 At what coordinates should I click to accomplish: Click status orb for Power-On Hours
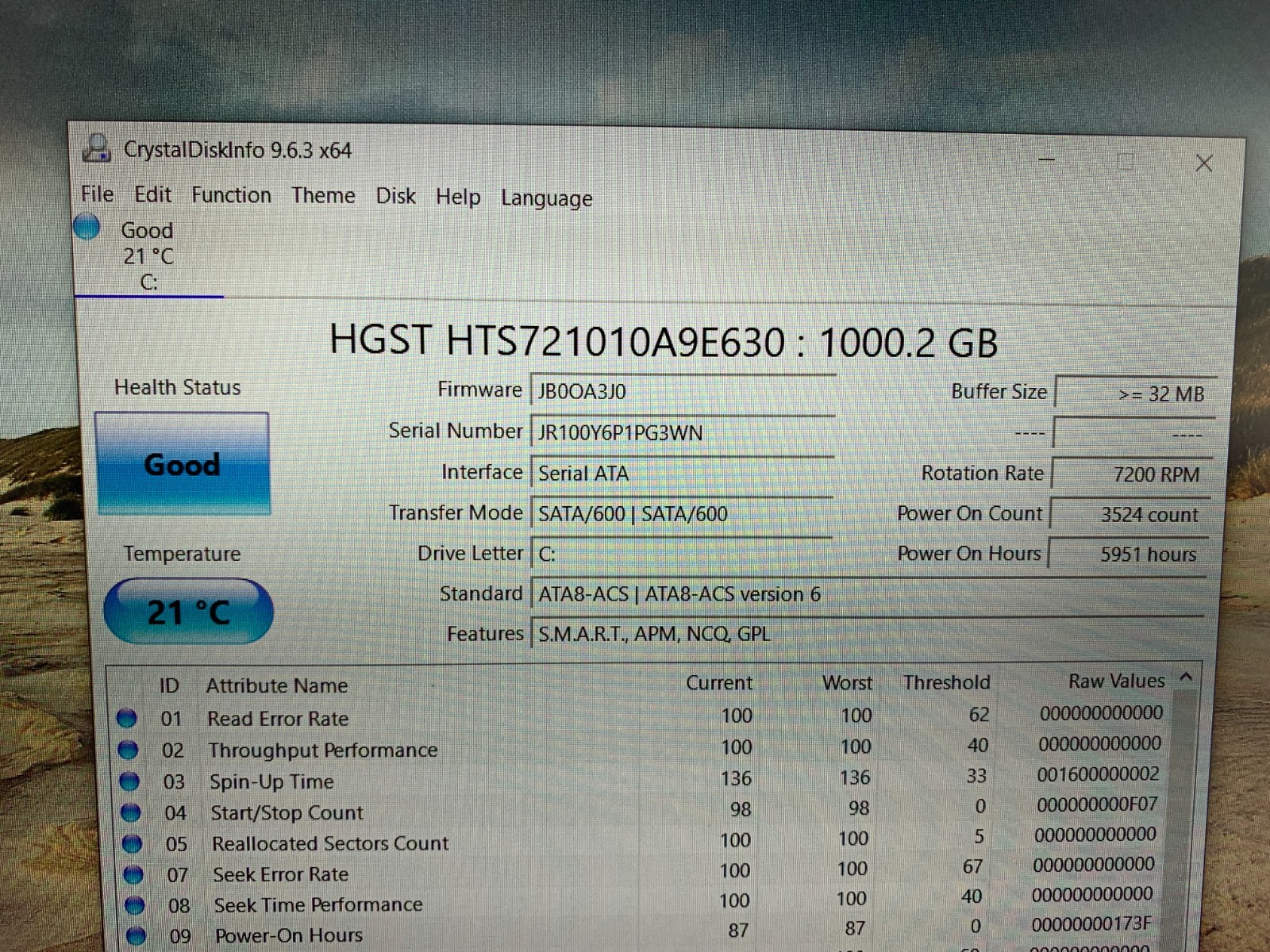137,935
